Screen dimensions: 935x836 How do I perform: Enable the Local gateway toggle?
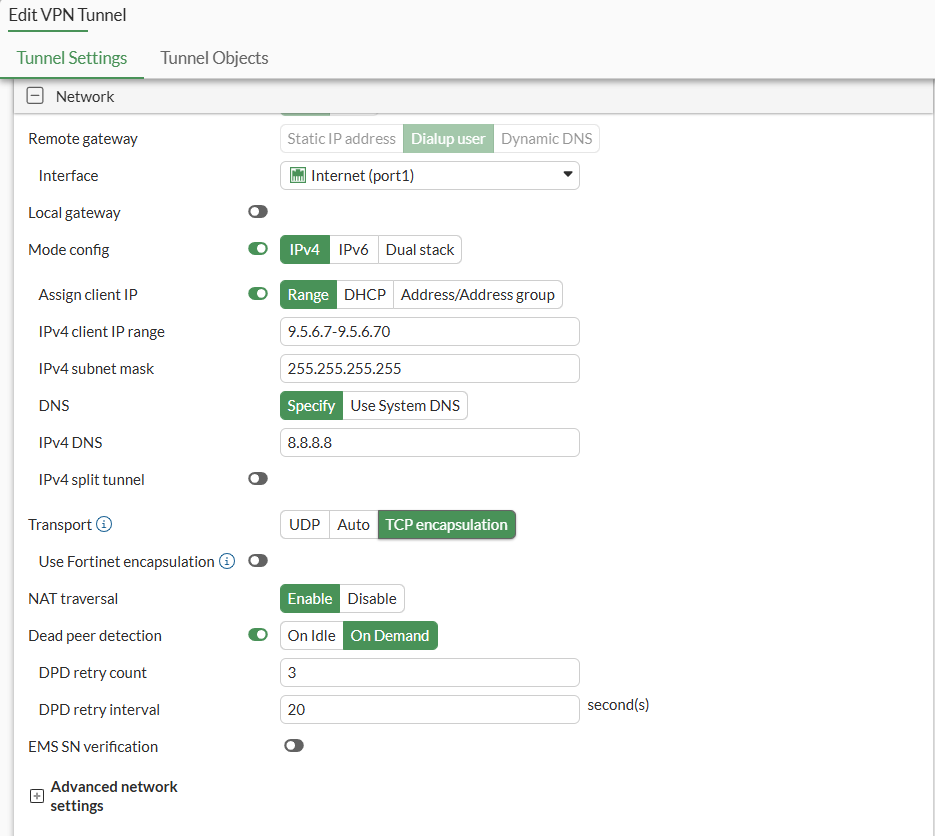pos(258,211)
